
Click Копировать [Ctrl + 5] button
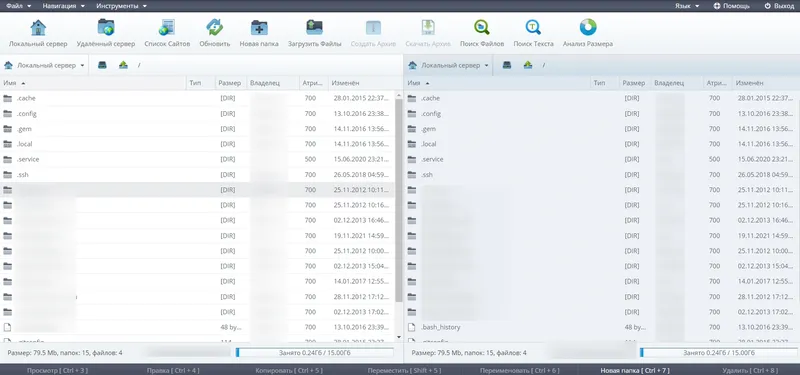(x=289, y=370)
